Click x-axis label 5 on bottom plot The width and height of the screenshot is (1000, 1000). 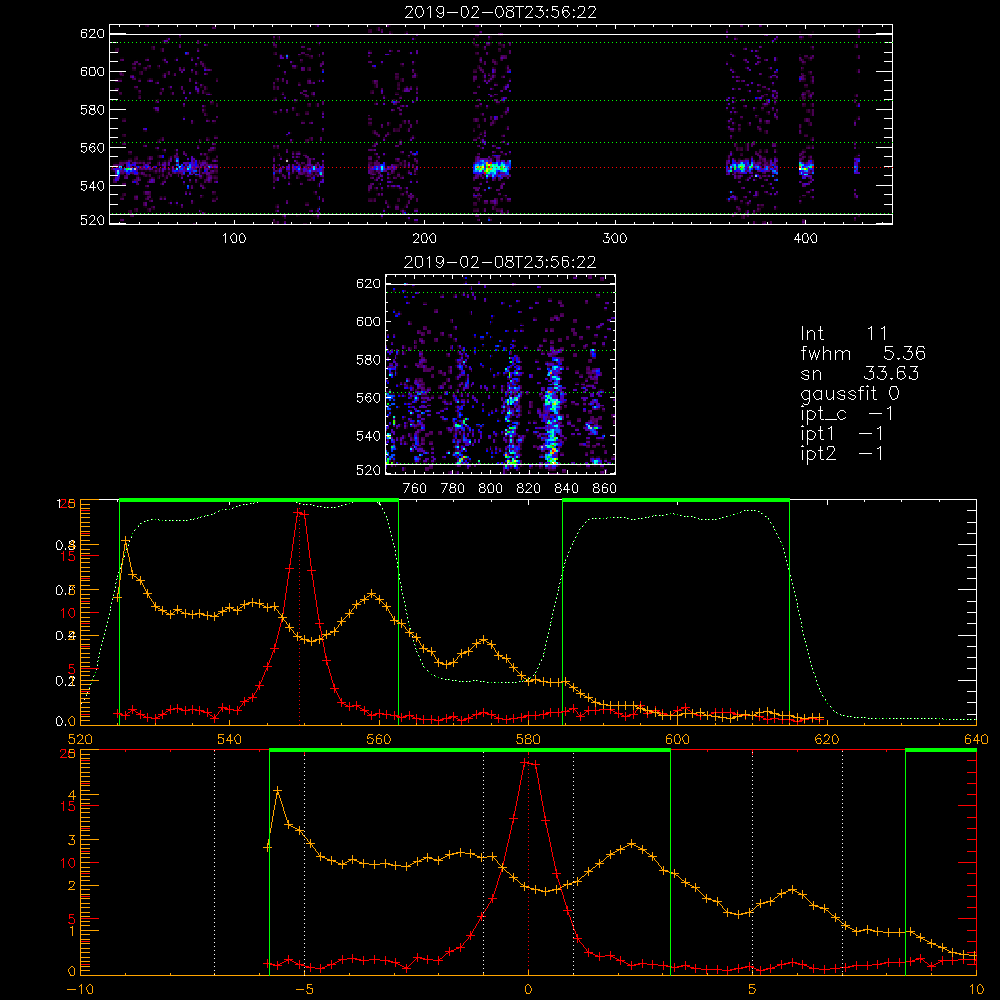coord(753,990)
